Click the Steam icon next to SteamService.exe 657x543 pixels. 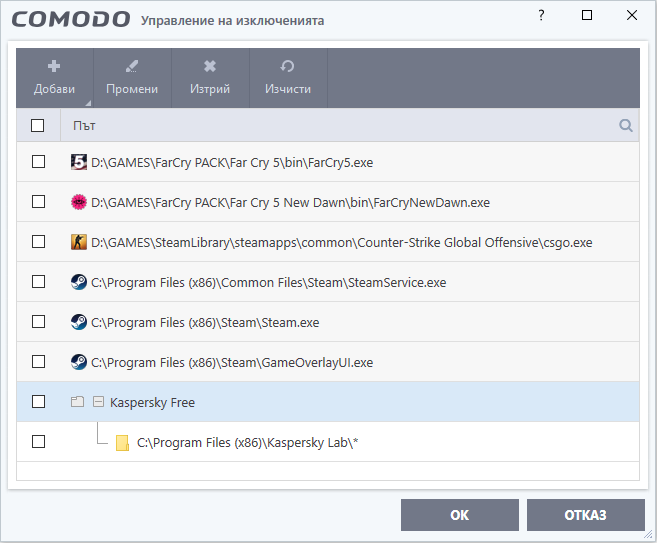(x=78, y=282)
